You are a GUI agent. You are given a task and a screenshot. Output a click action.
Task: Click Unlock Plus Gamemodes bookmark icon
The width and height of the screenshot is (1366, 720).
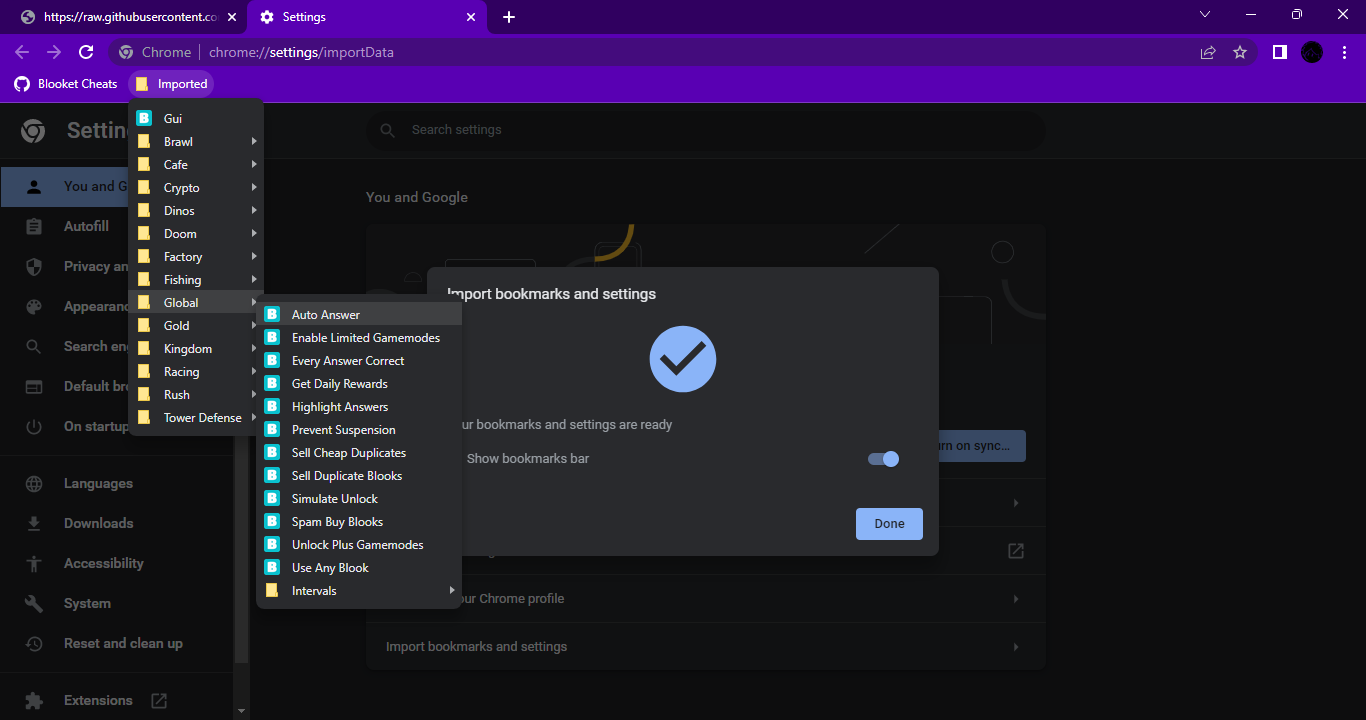[x=271, y=544]
